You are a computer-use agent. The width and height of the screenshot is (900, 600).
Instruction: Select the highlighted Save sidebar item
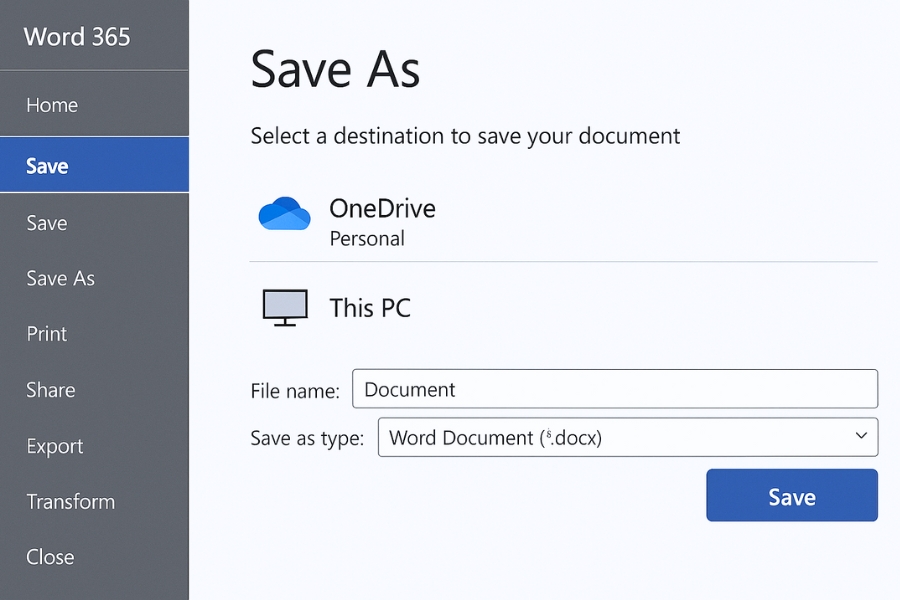click(x=48, y=165)
